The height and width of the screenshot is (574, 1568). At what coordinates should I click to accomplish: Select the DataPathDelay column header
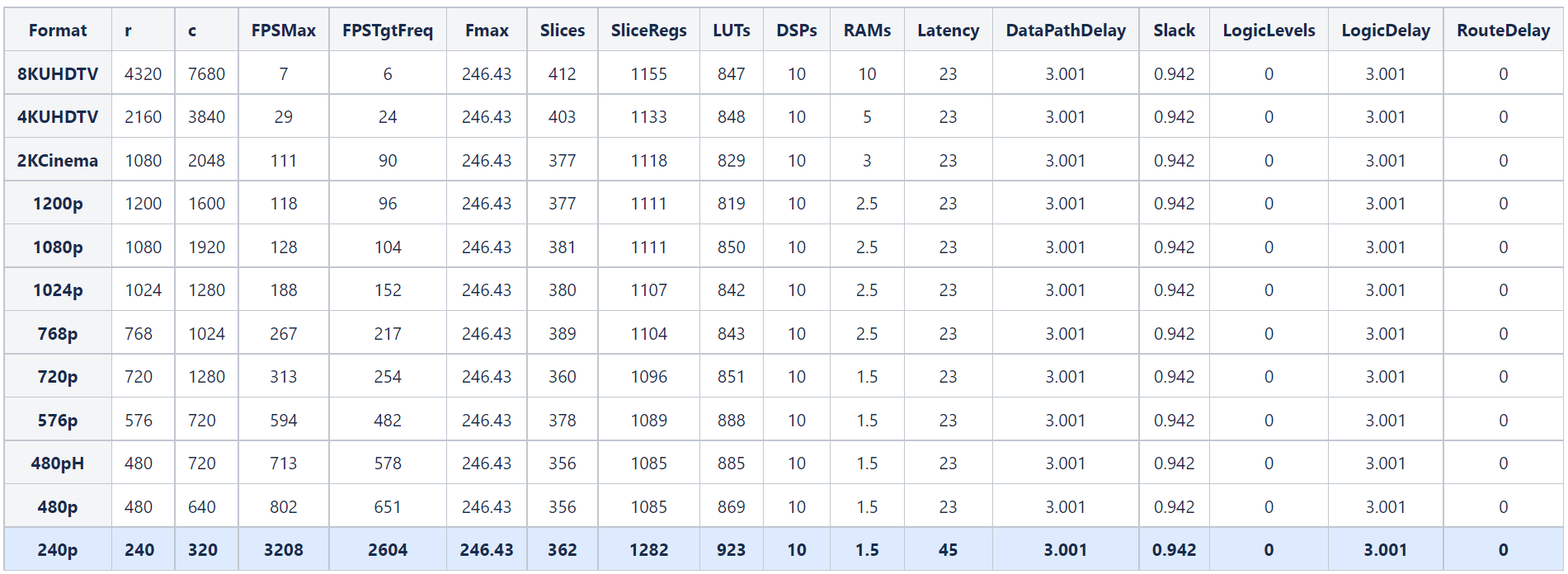pyautogui.click(x=1065, y=31)
